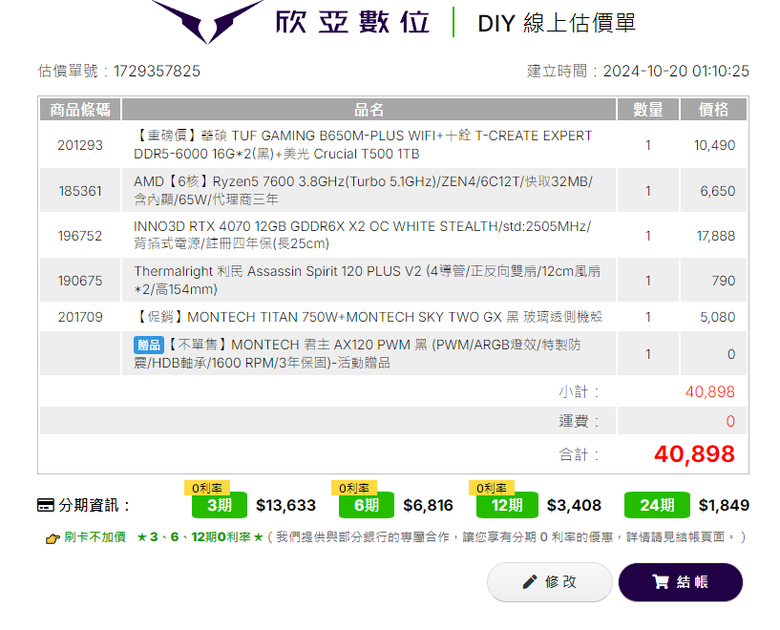Screen dimensions: 780x630
Task: Click the 6期 amount $6,816
Action: pos(428,506)
